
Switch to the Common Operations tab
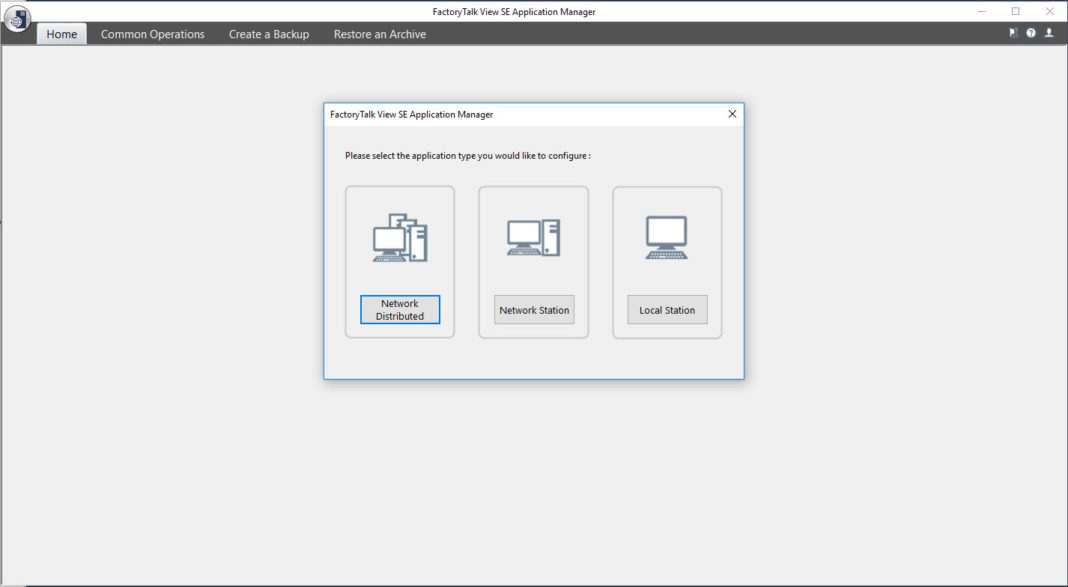(152, 33)
